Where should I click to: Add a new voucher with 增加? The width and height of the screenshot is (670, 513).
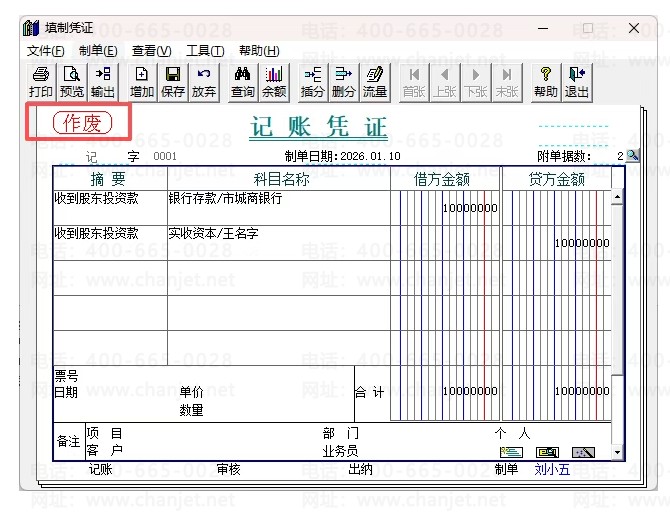pos(142,82)
